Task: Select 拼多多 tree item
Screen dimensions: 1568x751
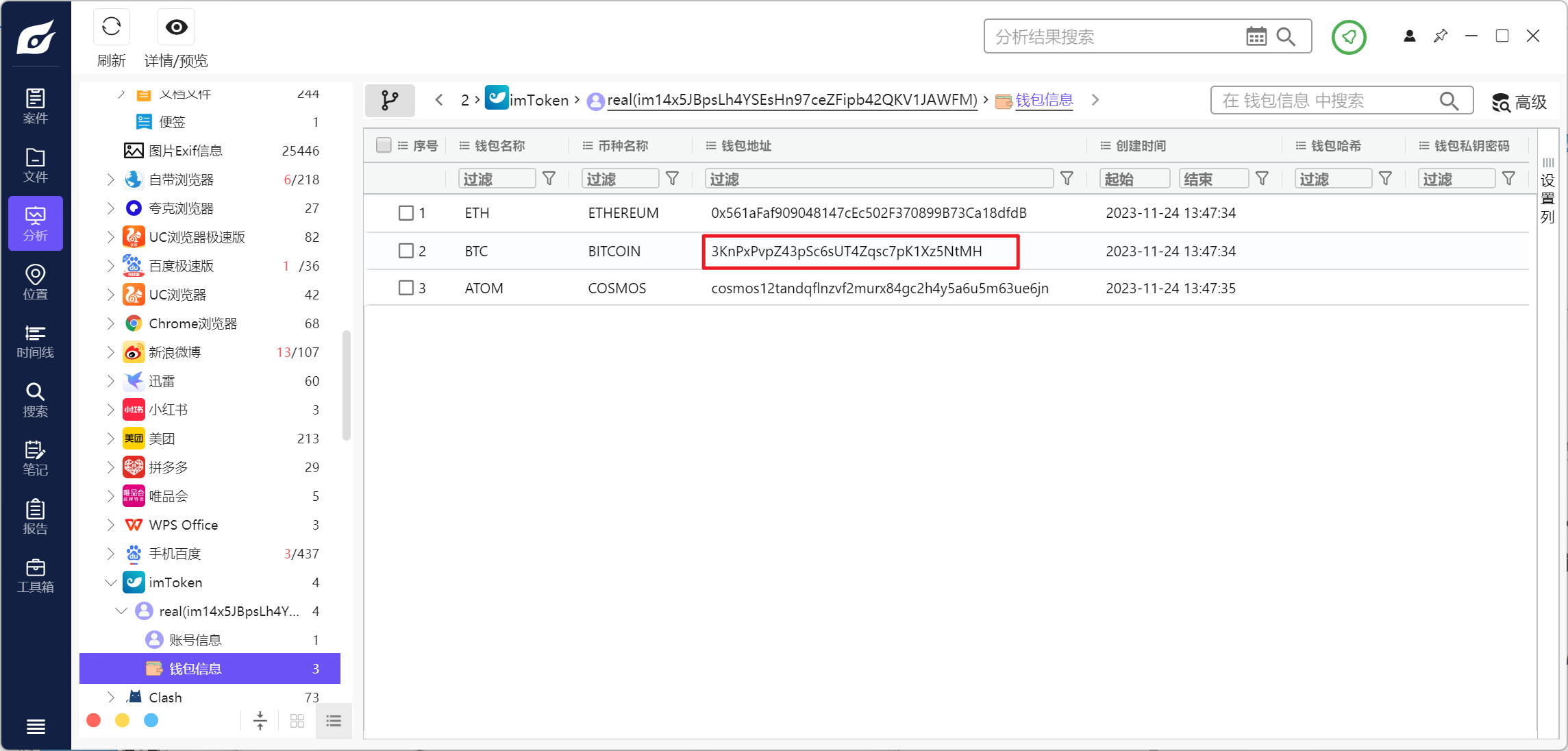Action: (210, 467)
